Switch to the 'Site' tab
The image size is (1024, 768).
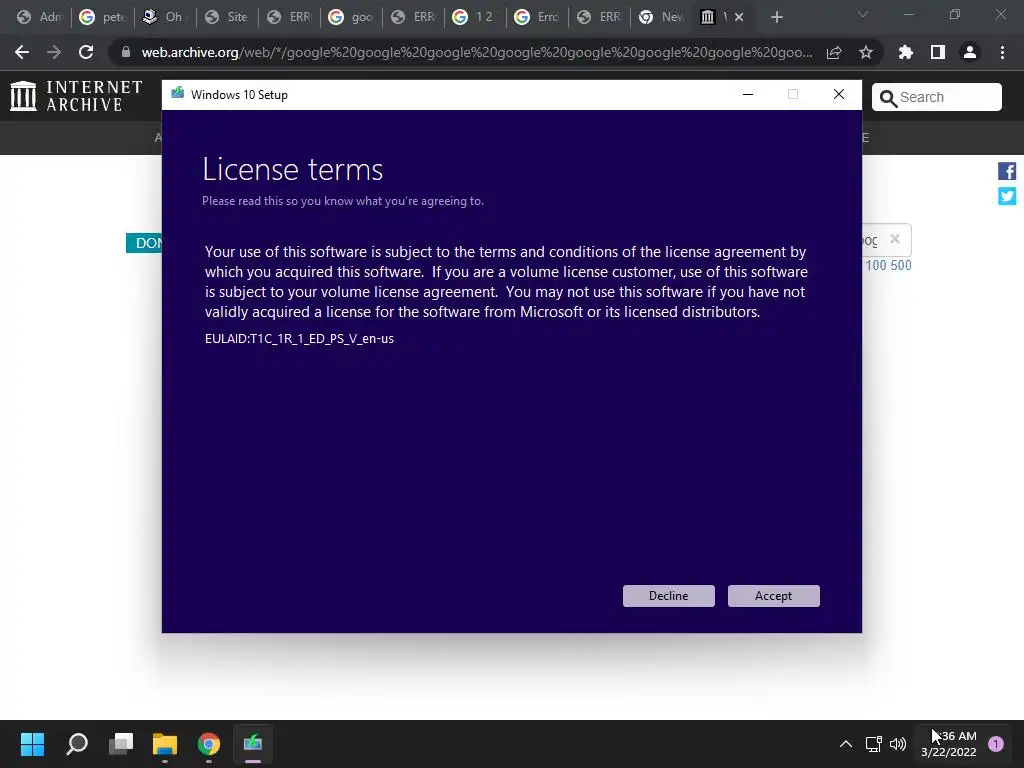coord(227,17)
